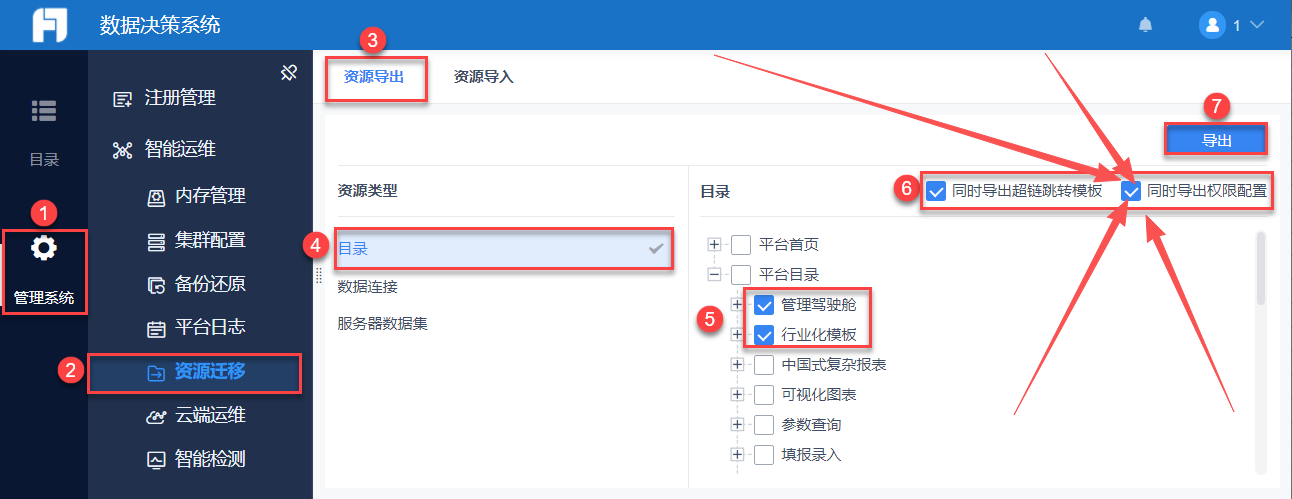
Task: Select 资源迁移 in the sidebar
Action: [x=210, y=372]
